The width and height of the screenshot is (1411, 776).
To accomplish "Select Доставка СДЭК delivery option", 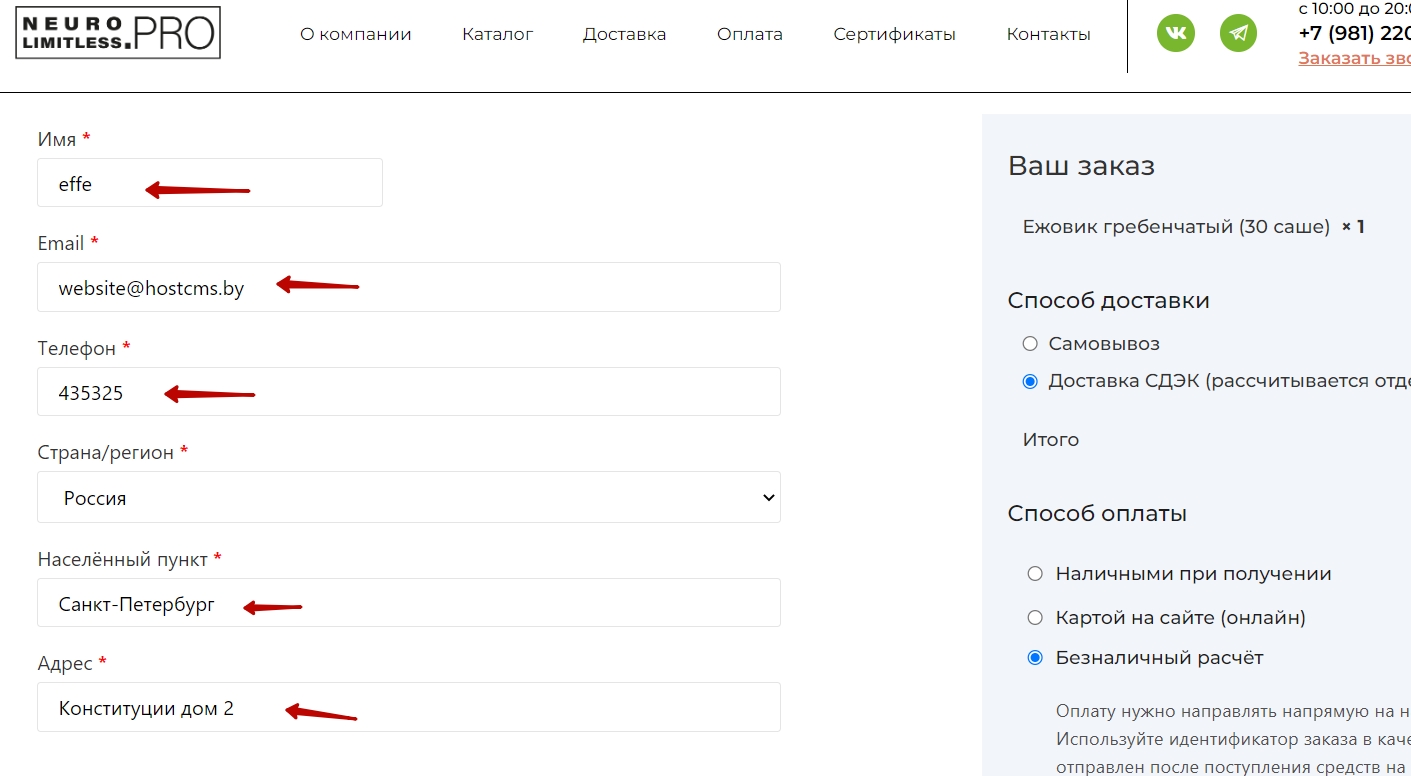I will pyautogui.click(x=1030, y=382).
